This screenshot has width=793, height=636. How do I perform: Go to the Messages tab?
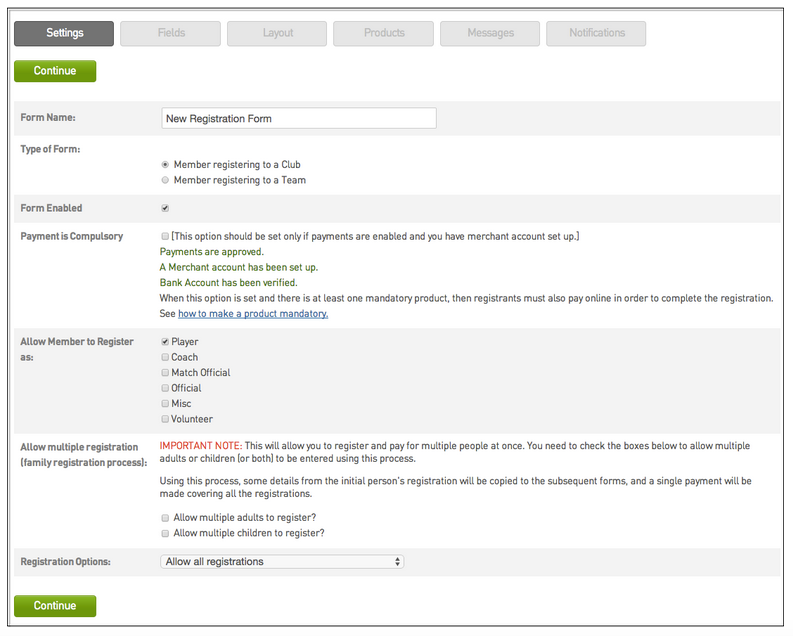490,33
